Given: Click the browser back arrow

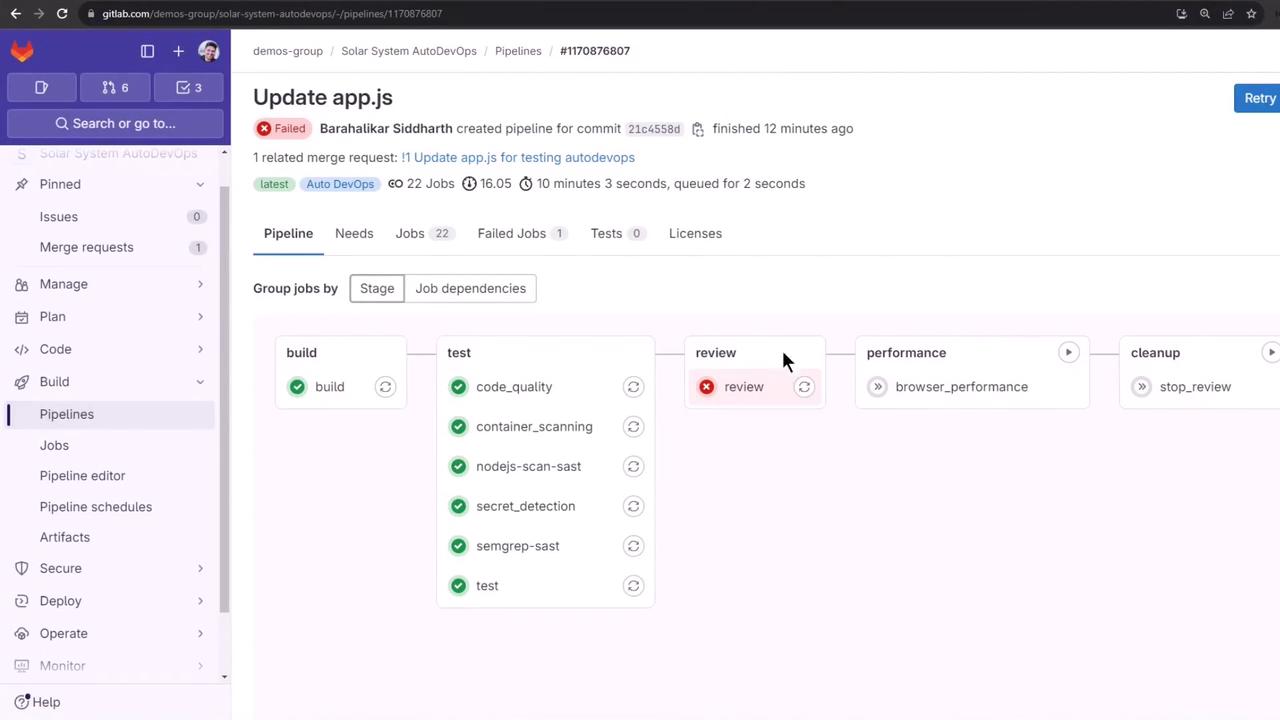Looking at the screenshot, I should pyautogui.click(x=15, y=14).
